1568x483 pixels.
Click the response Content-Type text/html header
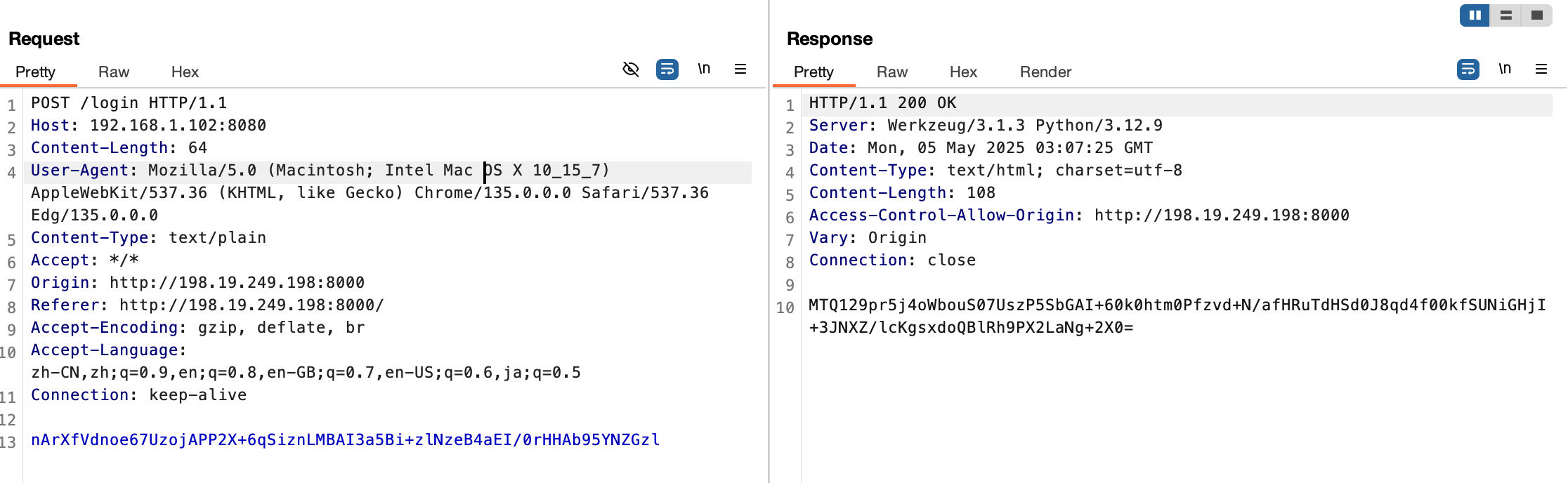[996, 171]
